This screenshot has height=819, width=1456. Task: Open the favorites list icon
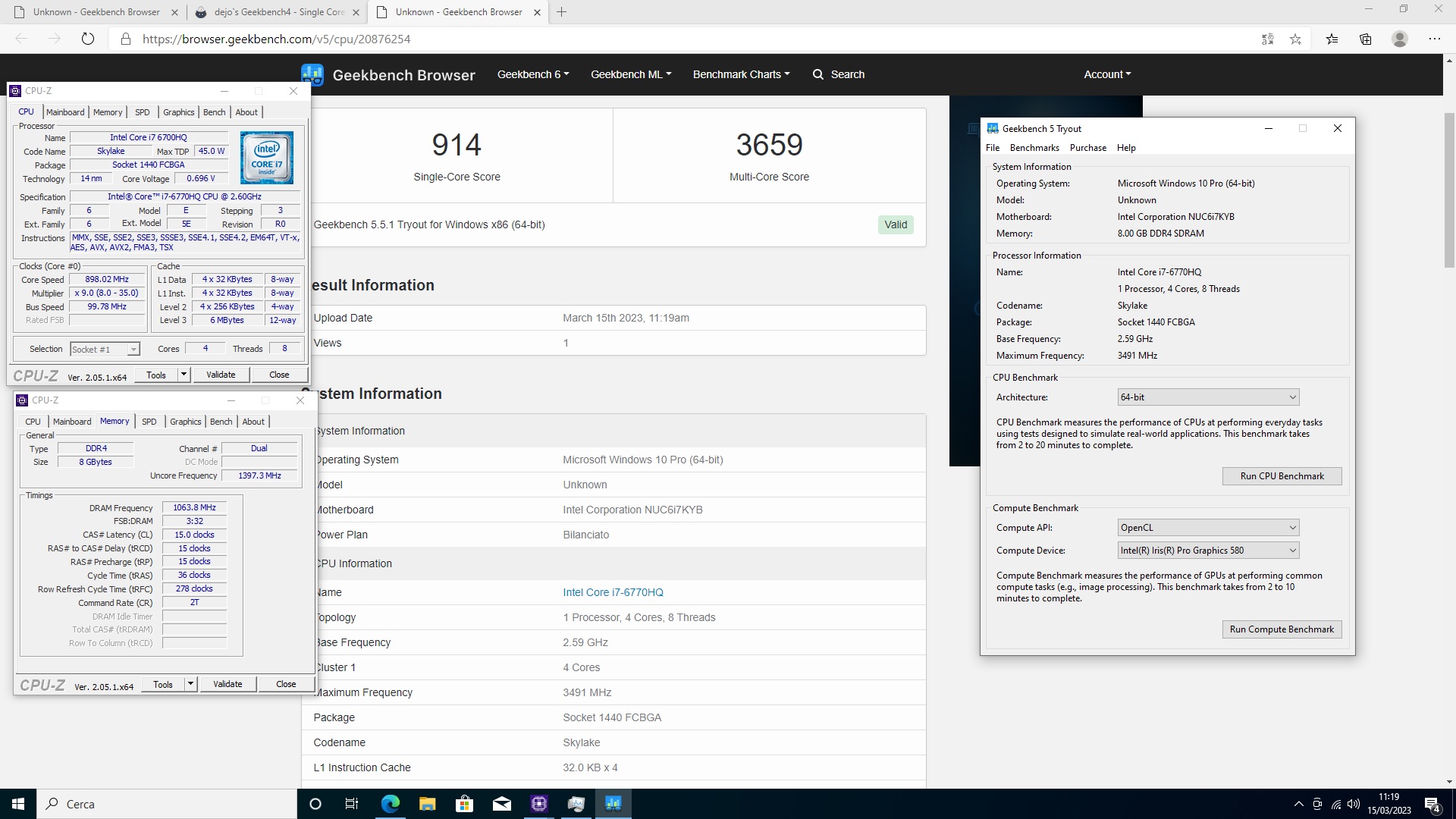click(1332, 39)
